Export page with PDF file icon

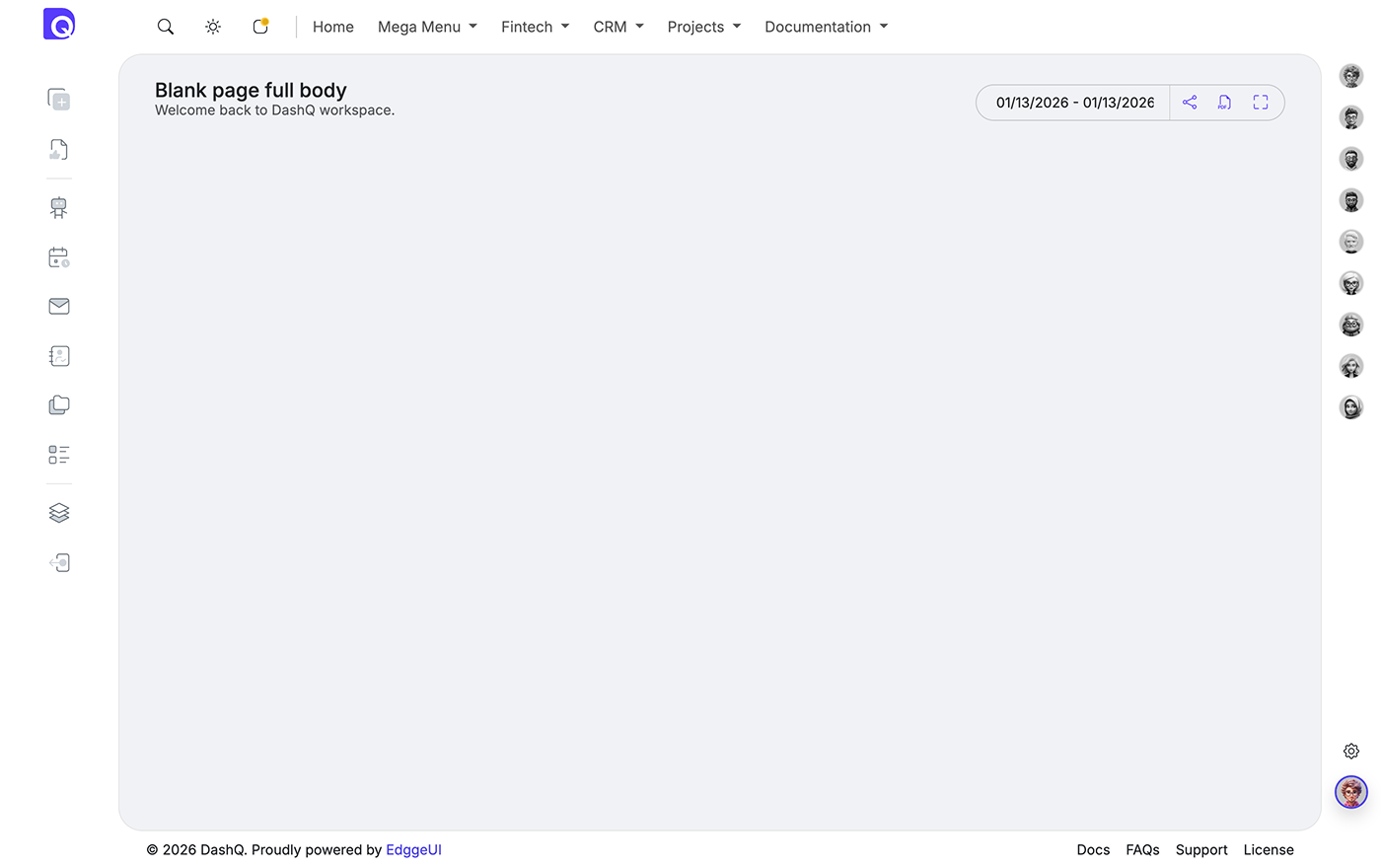click(1224, 103)
